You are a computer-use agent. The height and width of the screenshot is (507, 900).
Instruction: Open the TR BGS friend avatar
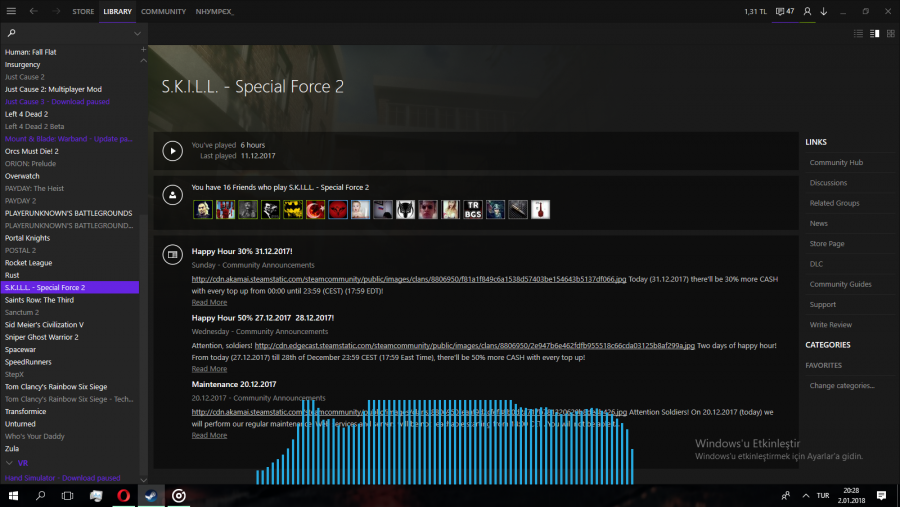pos(473,210)
